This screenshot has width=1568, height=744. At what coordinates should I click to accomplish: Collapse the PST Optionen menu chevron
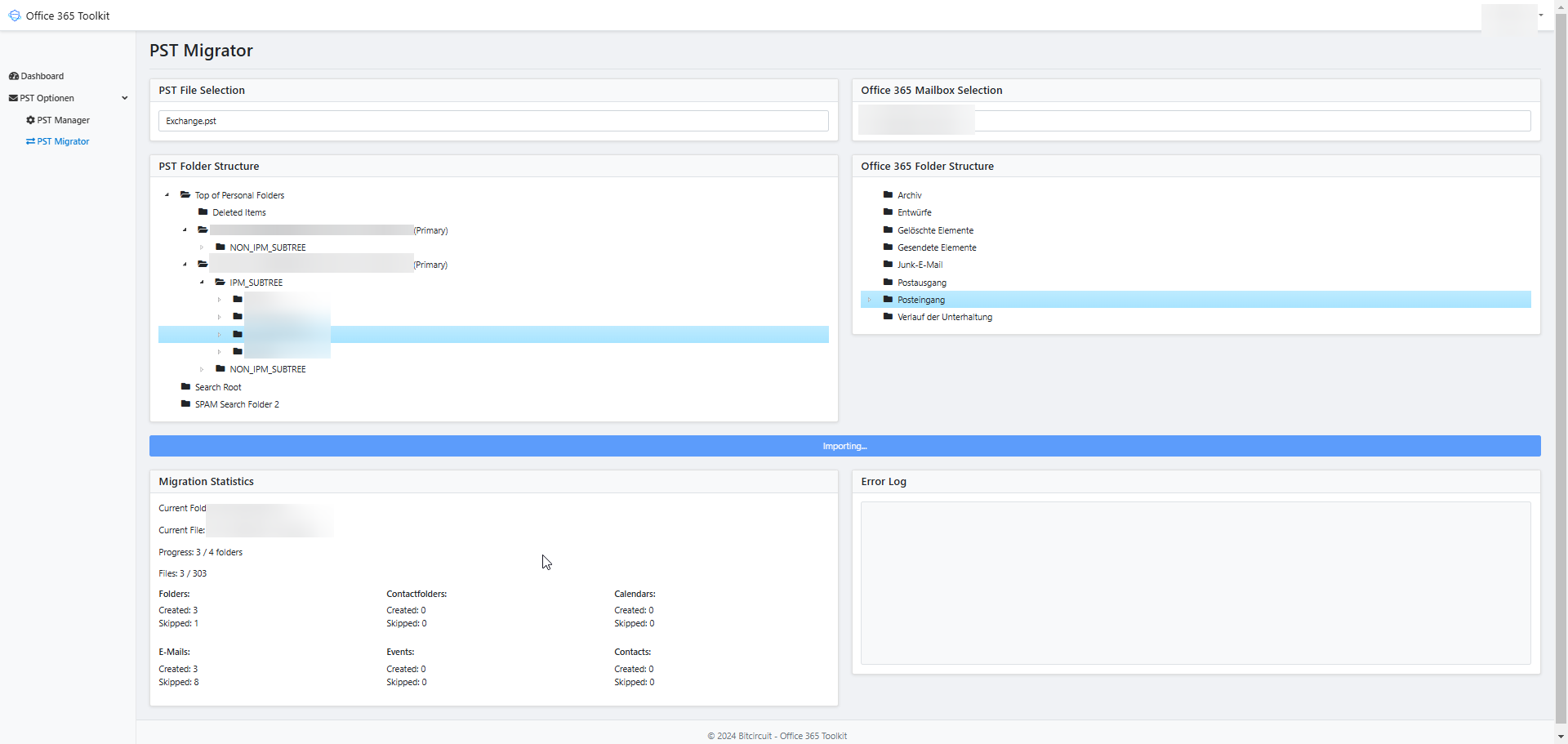click(x=125, y=98)
